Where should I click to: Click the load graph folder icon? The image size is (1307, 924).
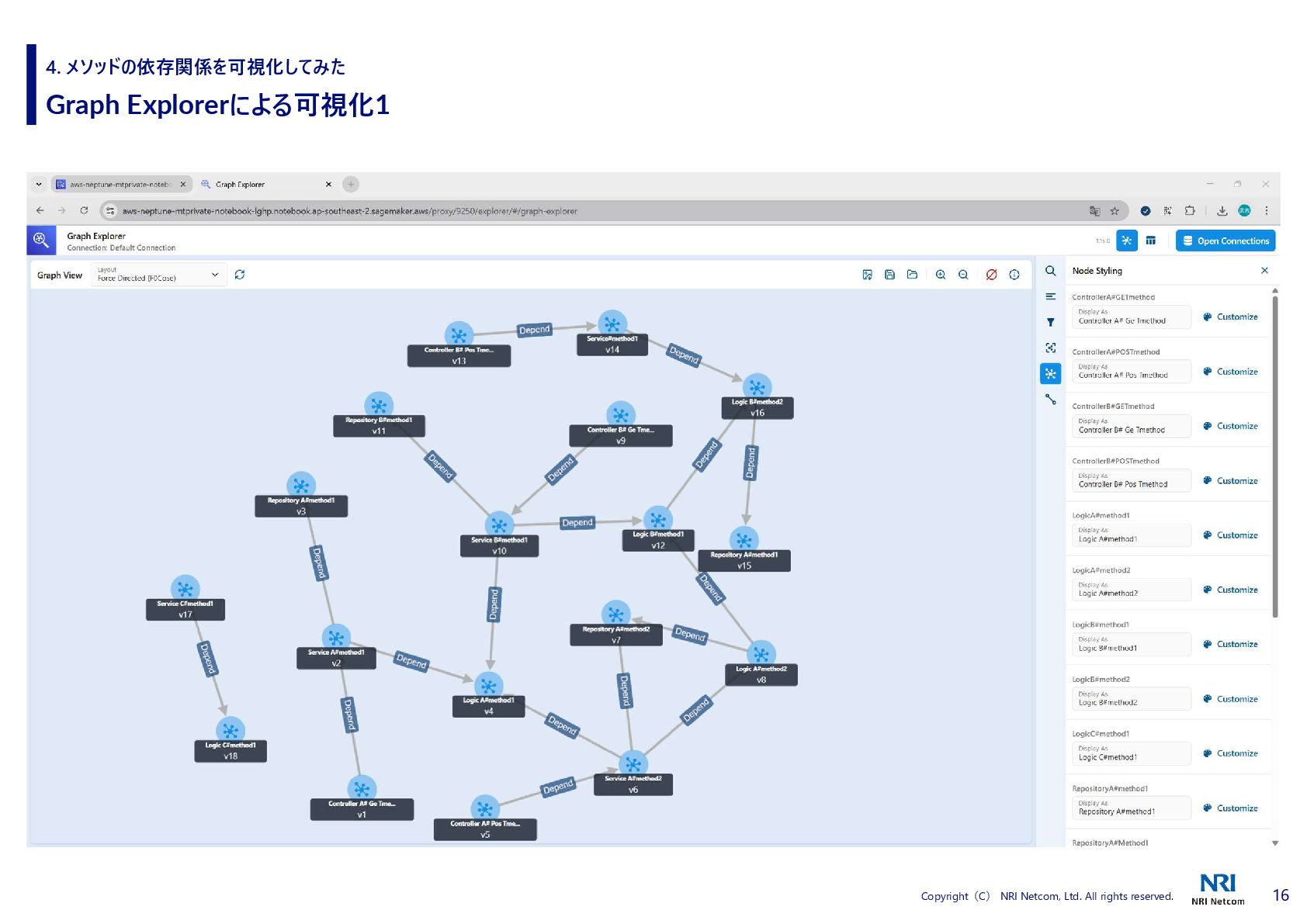tap(912, 275)
